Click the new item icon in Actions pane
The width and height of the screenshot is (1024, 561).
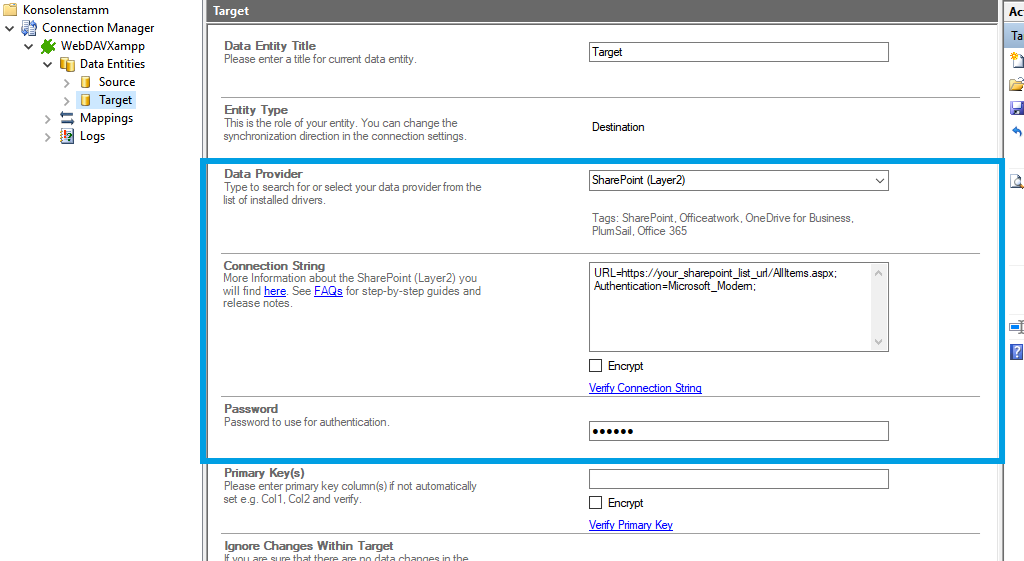coord(1017,60)
